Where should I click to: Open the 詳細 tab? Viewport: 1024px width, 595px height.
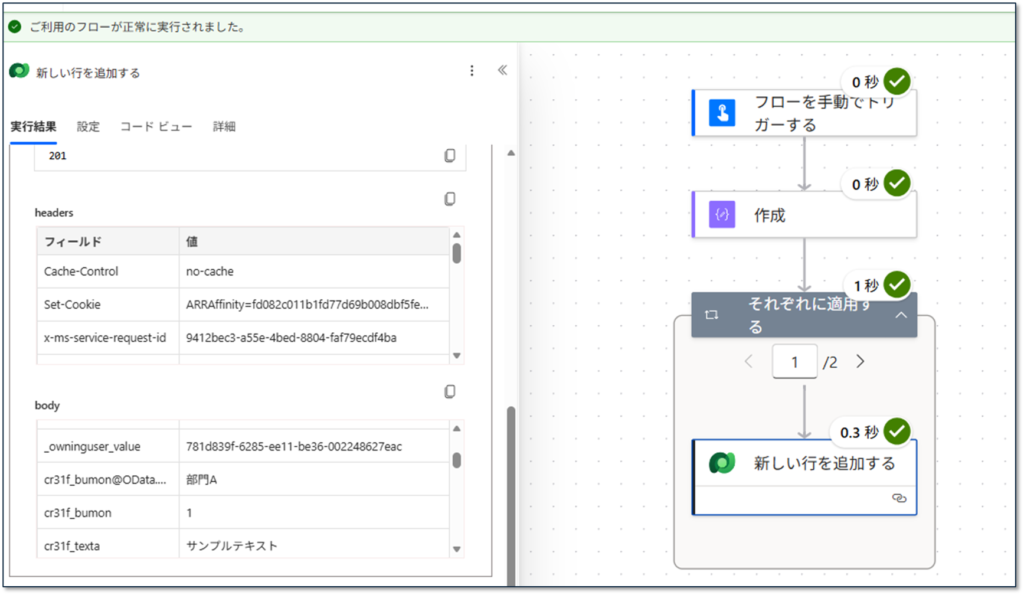(224, 127)
